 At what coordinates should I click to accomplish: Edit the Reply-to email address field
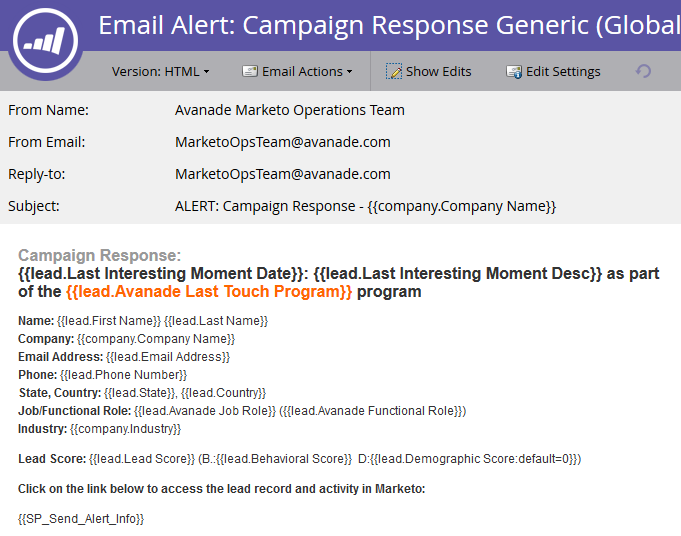tap(283, 174)
